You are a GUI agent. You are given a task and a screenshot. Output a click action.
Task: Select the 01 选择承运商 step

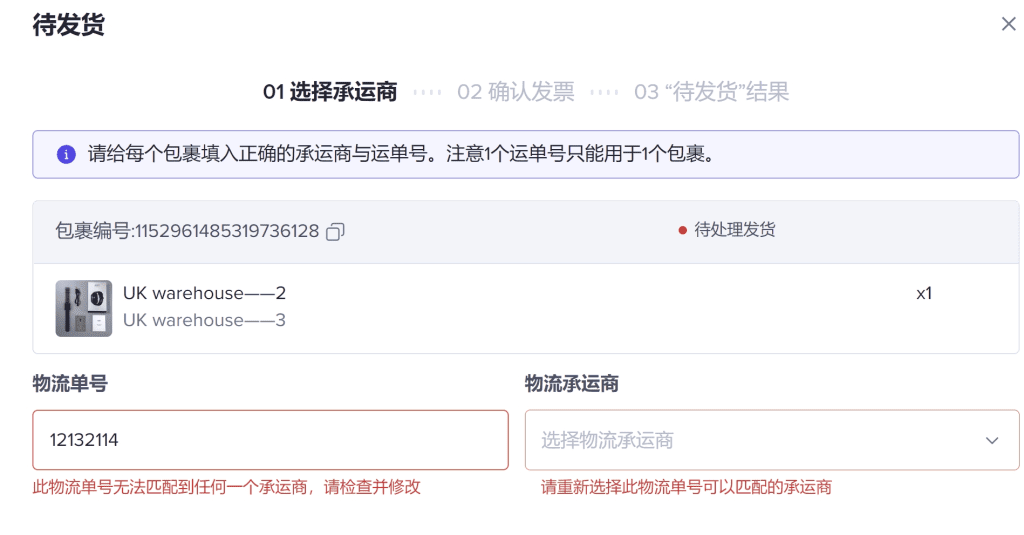(330, 91)
